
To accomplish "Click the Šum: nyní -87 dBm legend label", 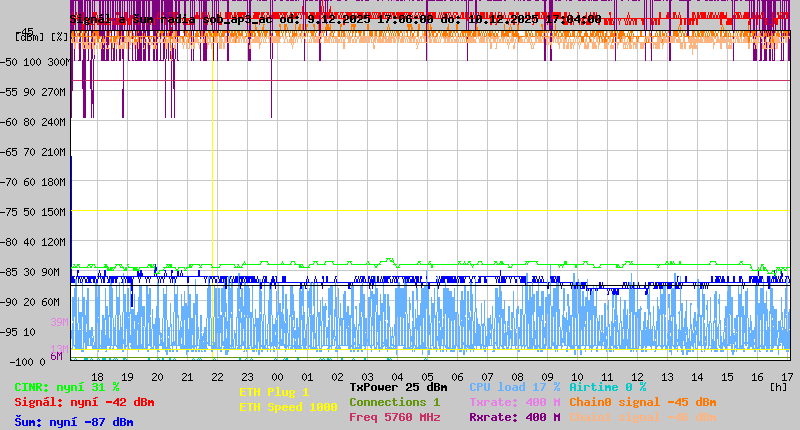I will (x=74, y=422).
